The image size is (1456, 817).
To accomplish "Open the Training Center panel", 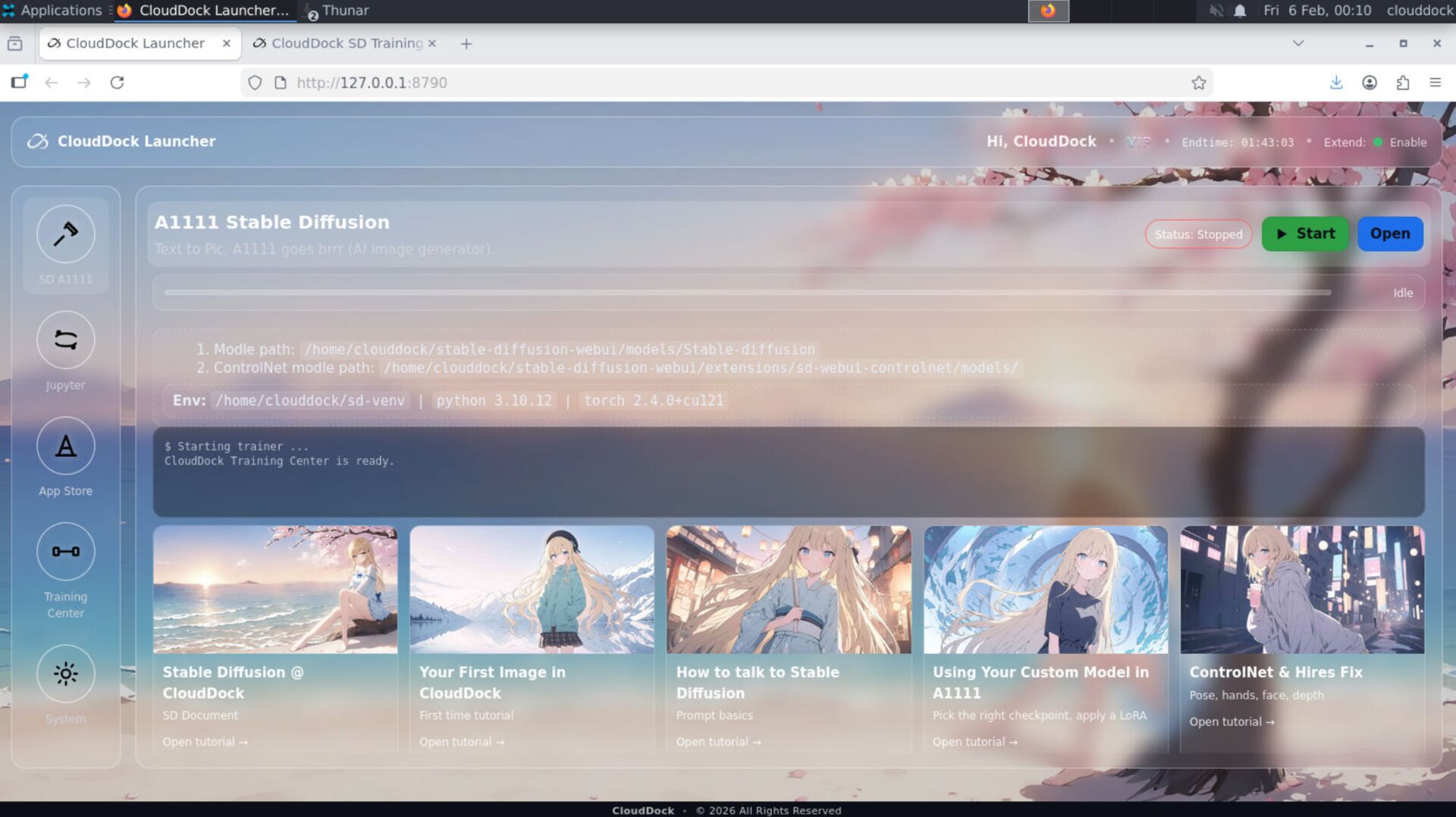I will (x=66, y=552).
